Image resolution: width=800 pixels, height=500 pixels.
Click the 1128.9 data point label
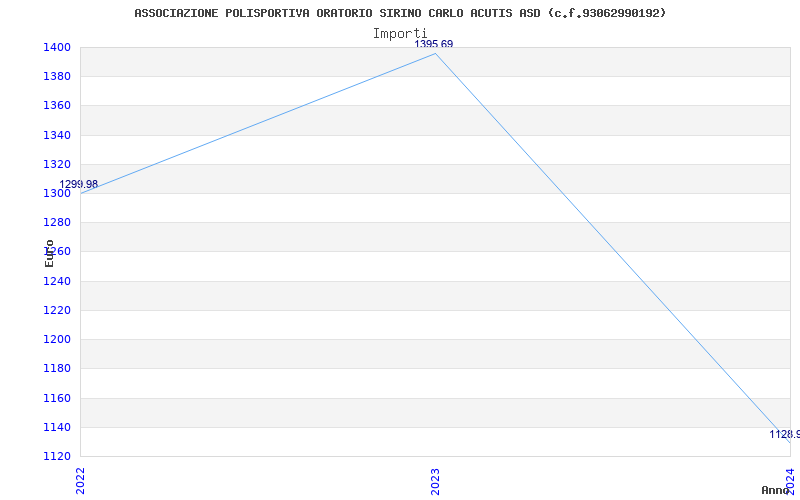point(785,435)
